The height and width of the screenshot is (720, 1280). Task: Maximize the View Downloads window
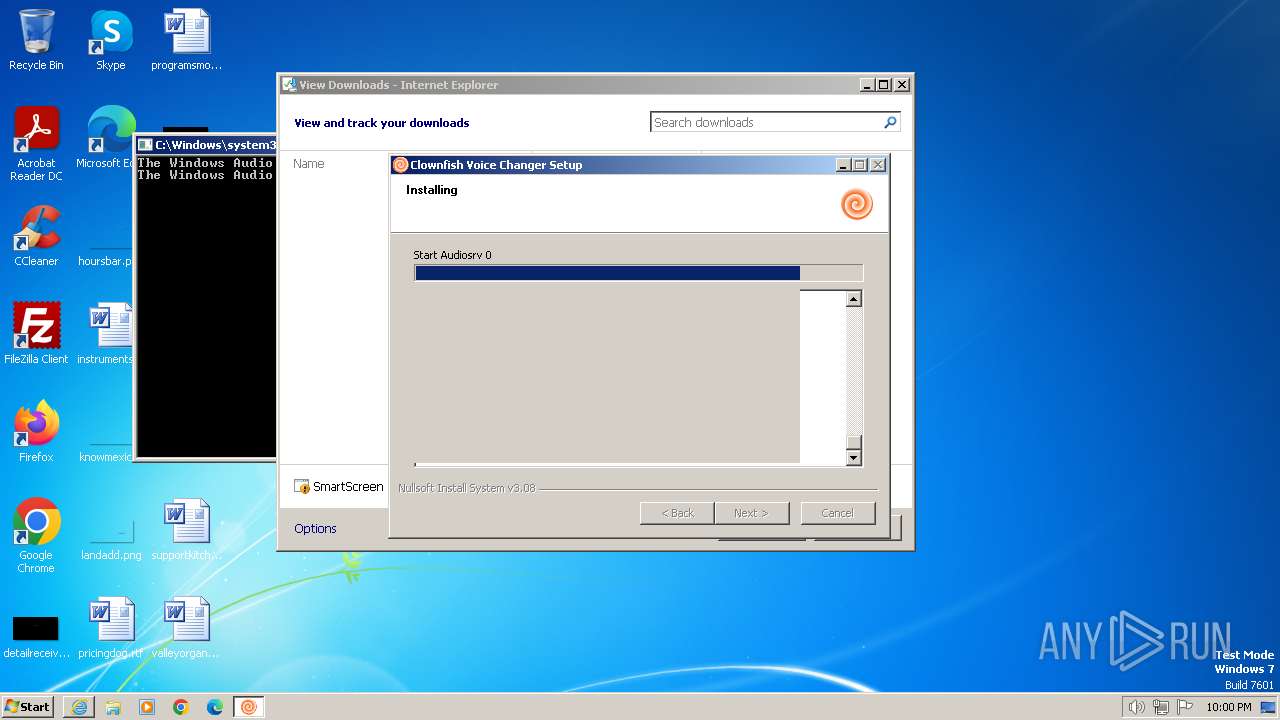pyautogui.click(x=883, y=85)
